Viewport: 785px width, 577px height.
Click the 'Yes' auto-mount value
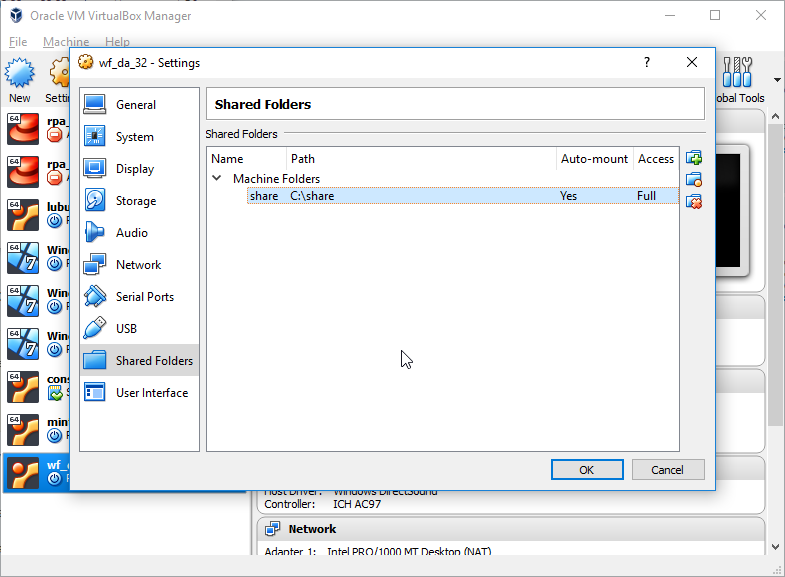point(568,196)
